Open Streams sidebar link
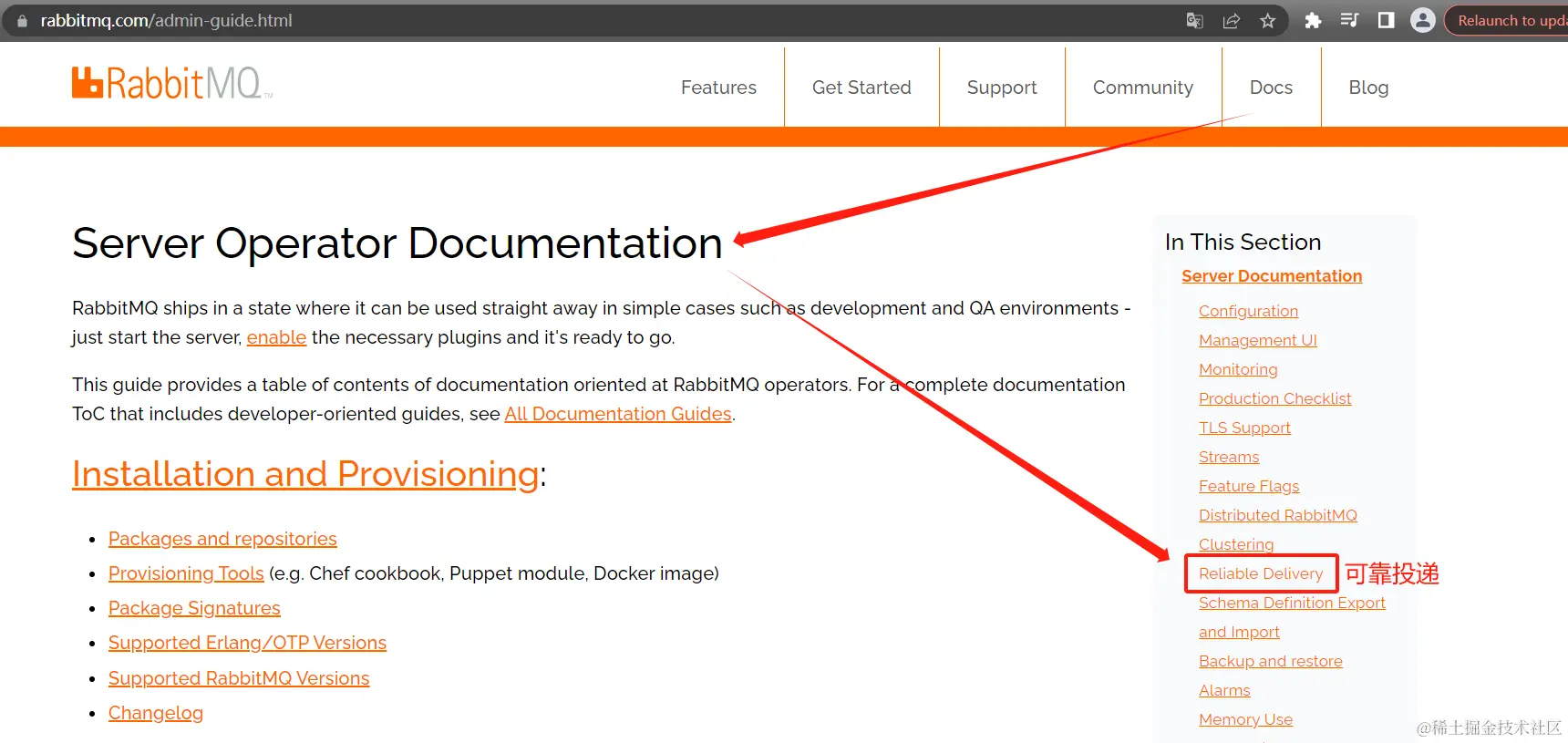Image resolution: width=1568 pixels, height=743 pixels. [1229, 457]
